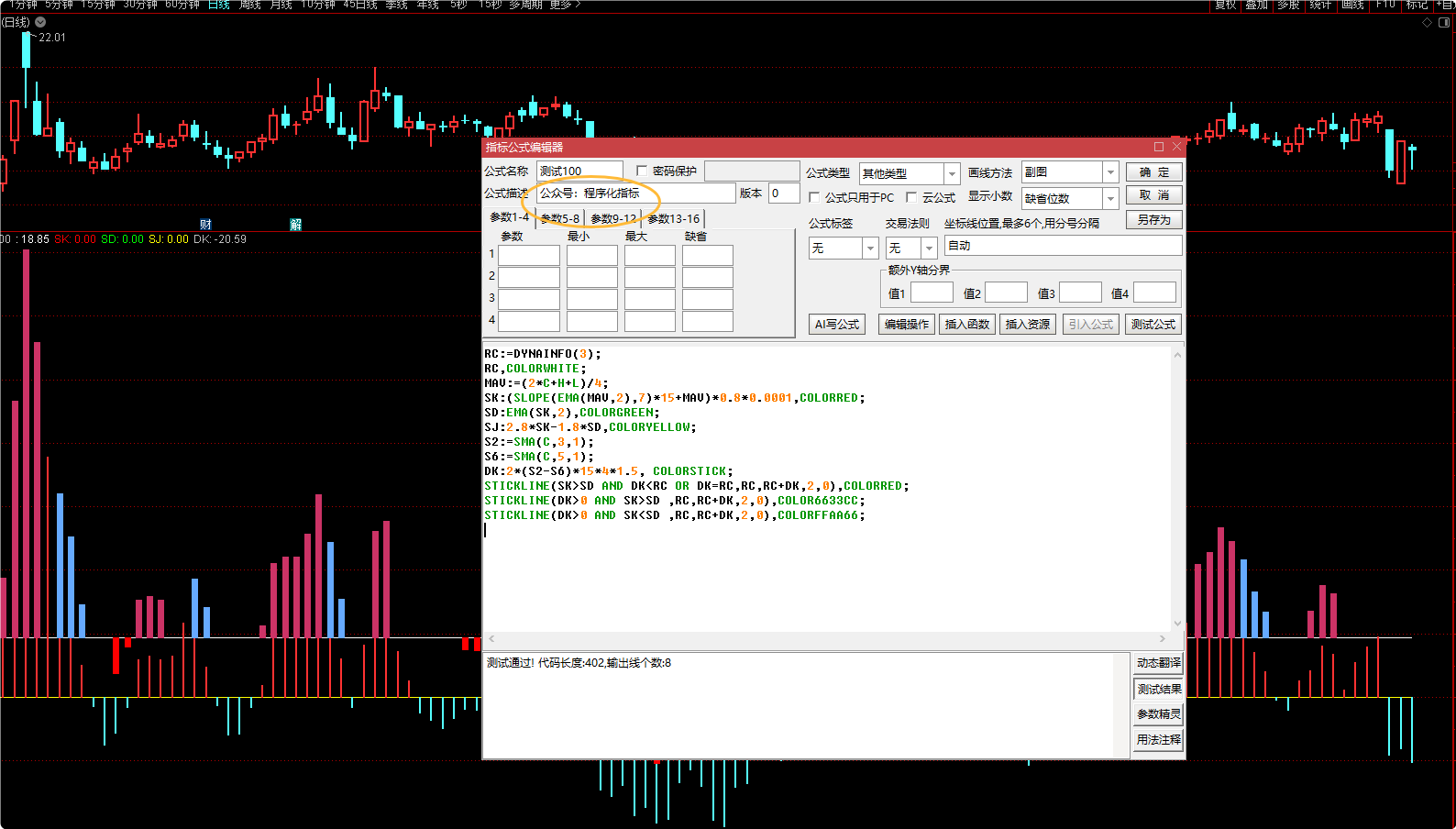This screenshot has width=1456, height=829.
Task: Expand the 画线方法 dropdown
Action: click(x=1110, y=172)
